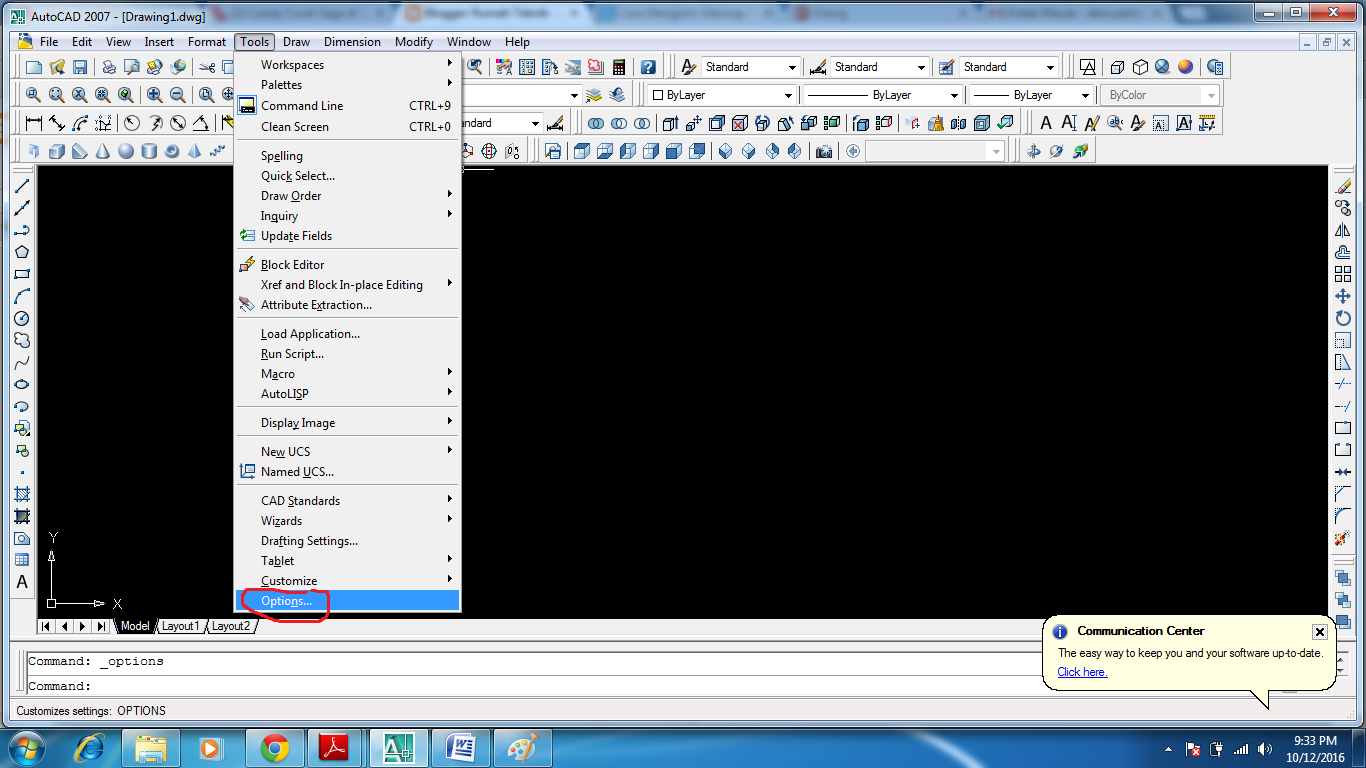1366x768 pixels.
Task: Select the Linear Dimension tool
Action: coord(34,123)
